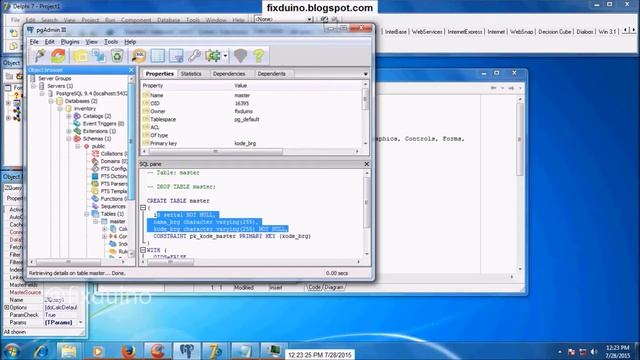Open the File menu in pgAdmin
Image resolution: width=640 pixels, height=360 pixels.
(34, 42)
